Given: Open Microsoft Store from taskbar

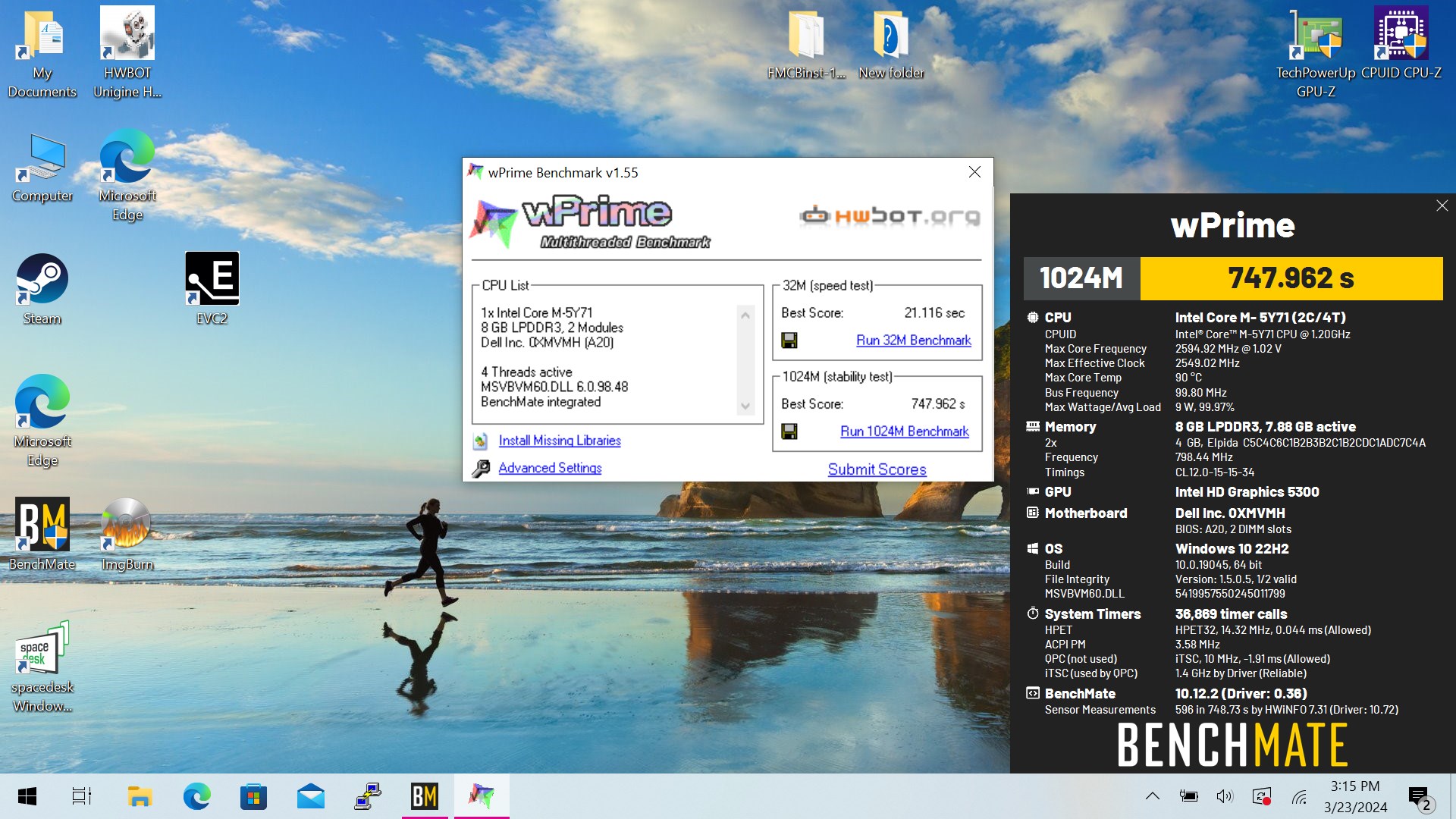Looking at the screenshot, I should 253,796.
